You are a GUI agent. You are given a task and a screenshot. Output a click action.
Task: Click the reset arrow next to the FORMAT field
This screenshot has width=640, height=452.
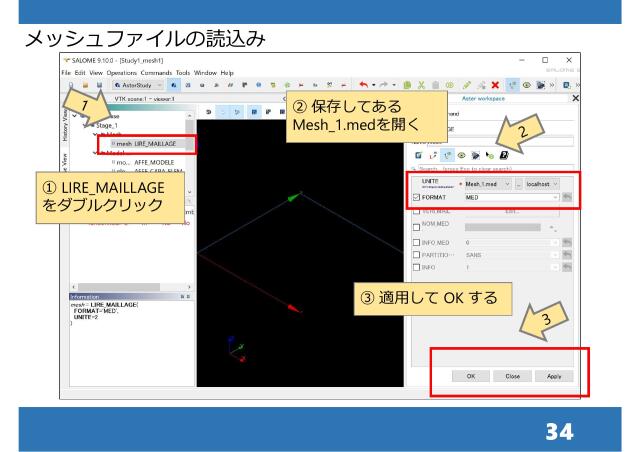coord(568,197)
